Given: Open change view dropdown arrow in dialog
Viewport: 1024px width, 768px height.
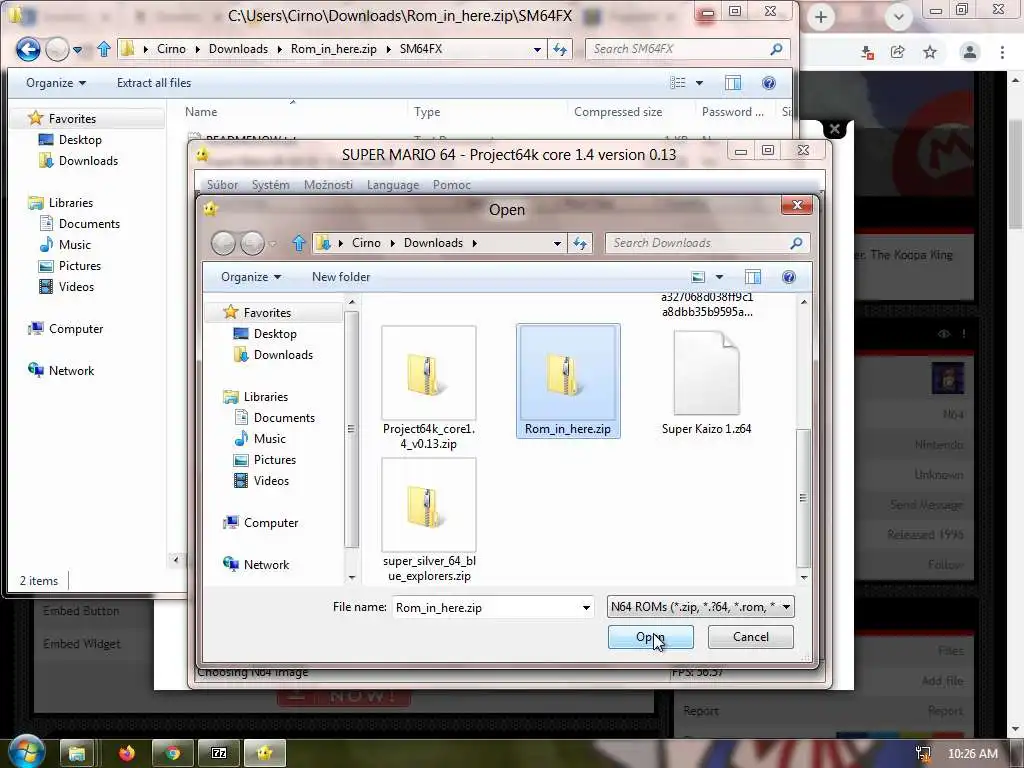Looking at the screenshot, I should point(719,277).
